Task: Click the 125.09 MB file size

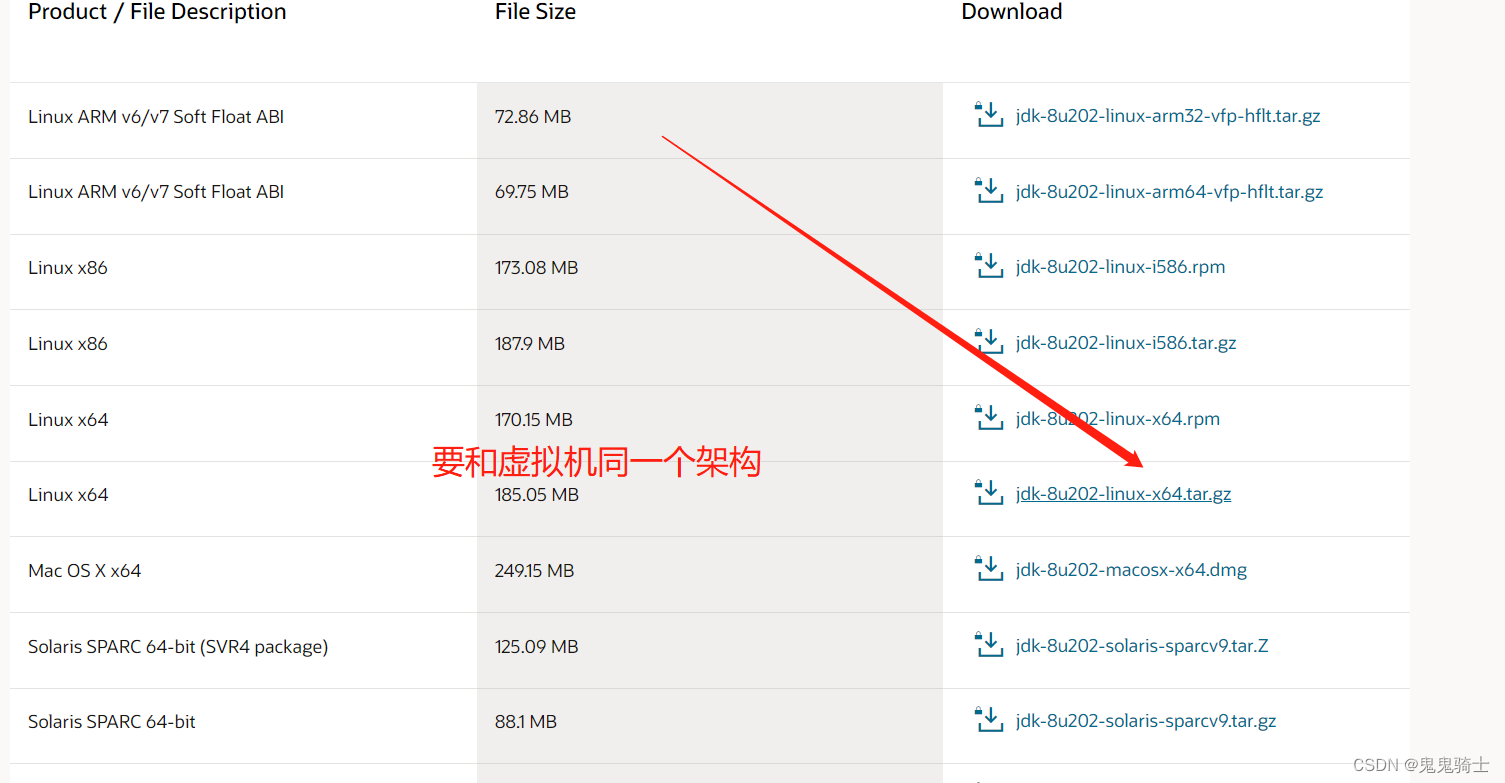Action: [537, 647]
